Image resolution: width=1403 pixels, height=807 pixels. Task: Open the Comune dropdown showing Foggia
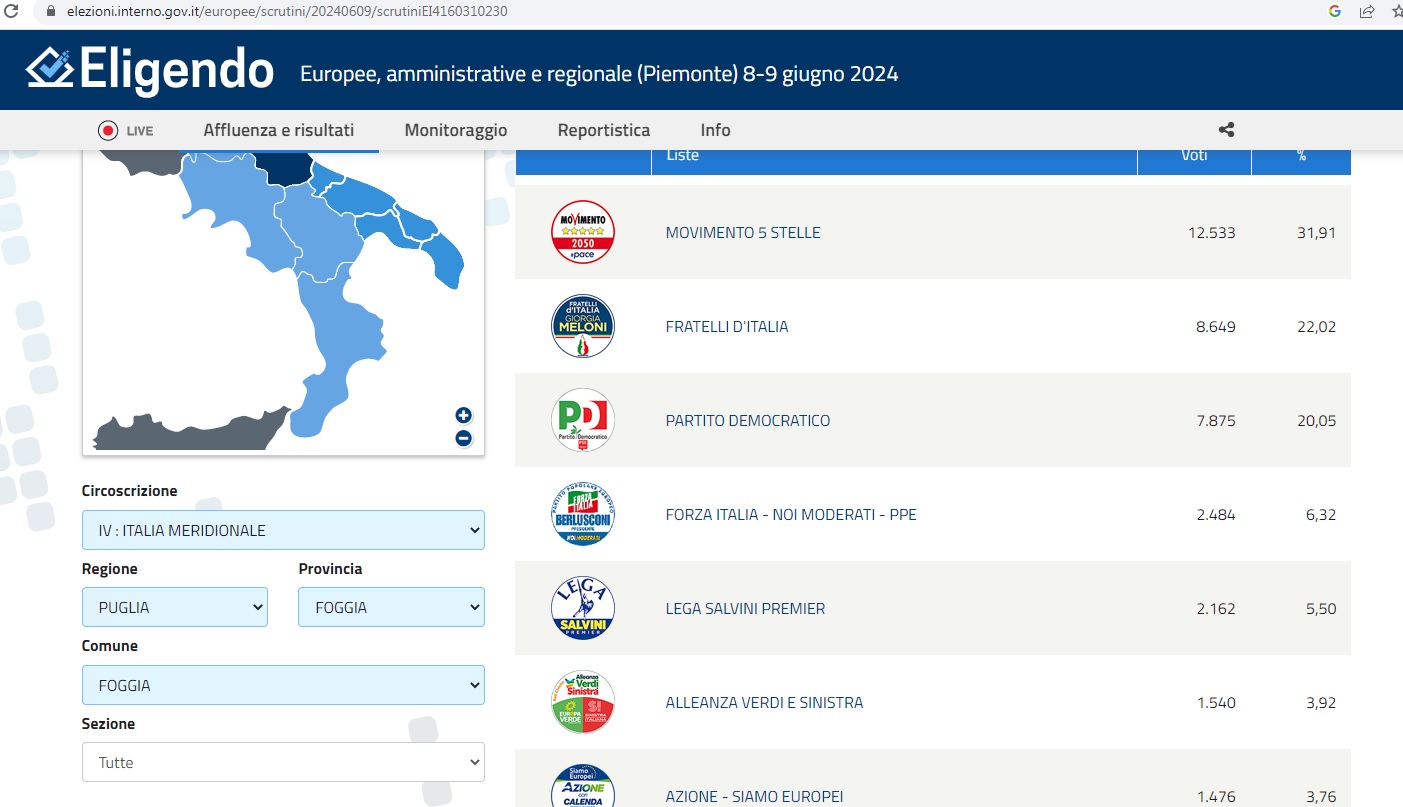[x=283, y=685]
